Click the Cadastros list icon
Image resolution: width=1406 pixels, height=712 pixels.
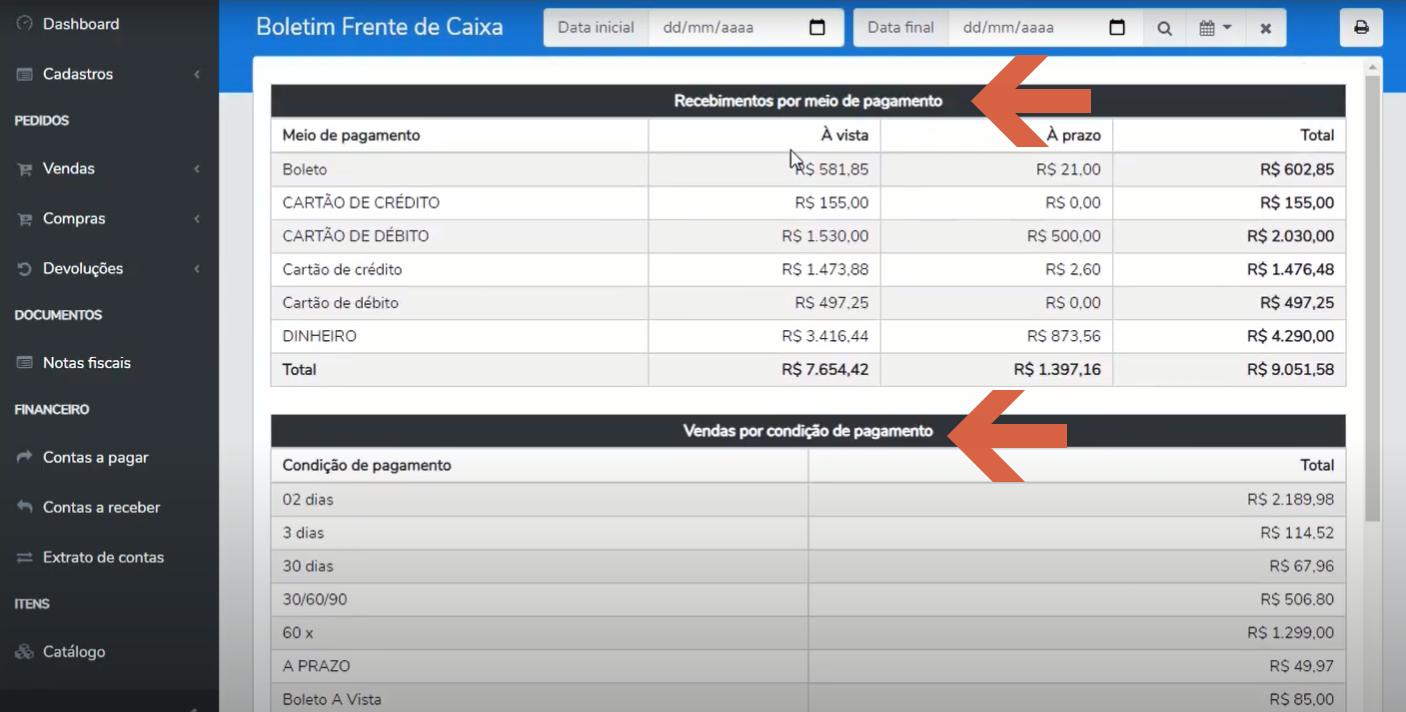[x=25, y=74]
